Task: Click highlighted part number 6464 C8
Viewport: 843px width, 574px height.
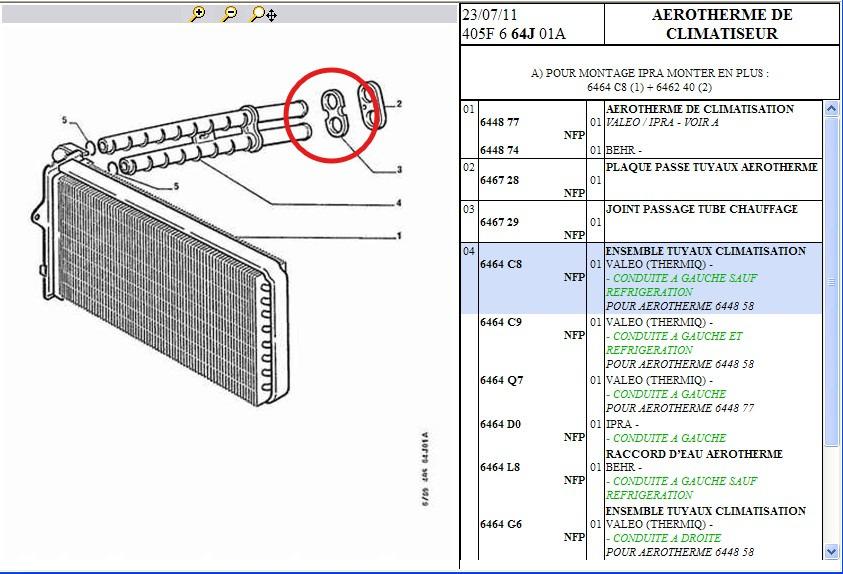Action: (x=499, y=265)
